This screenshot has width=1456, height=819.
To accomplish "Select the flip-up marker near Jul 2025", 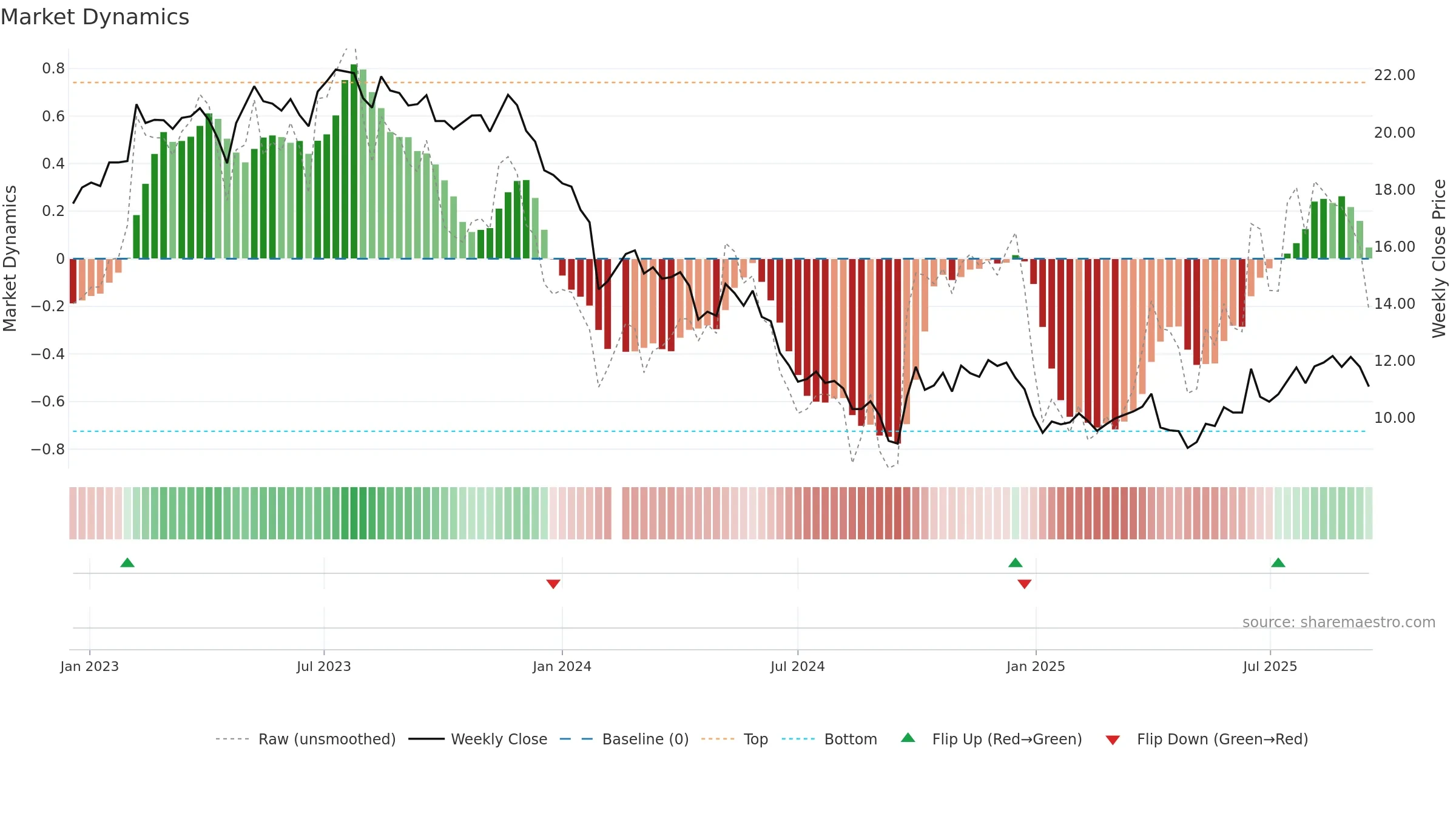I will pyautogui.click(x=1278, y=562).
